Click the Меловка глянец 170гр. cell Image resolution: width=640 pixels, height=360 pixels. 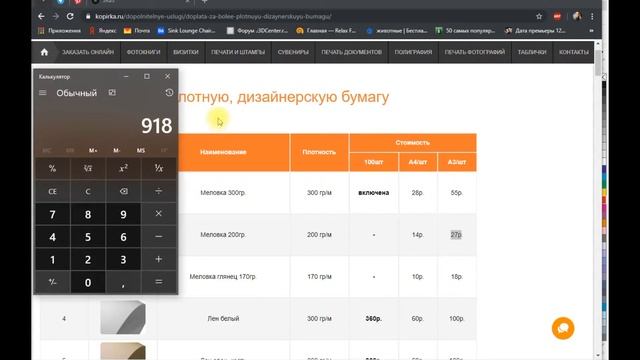[223, 276]
